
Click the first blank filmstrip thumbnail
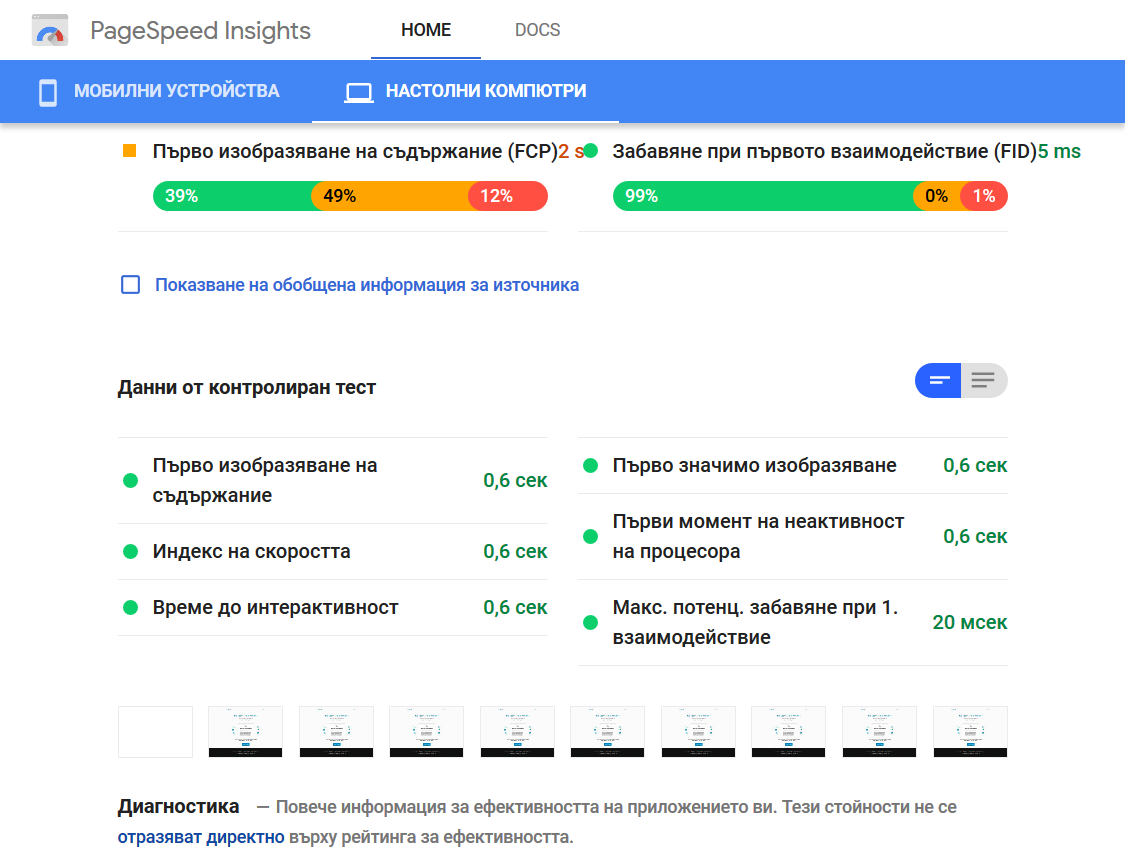point(156,732)
